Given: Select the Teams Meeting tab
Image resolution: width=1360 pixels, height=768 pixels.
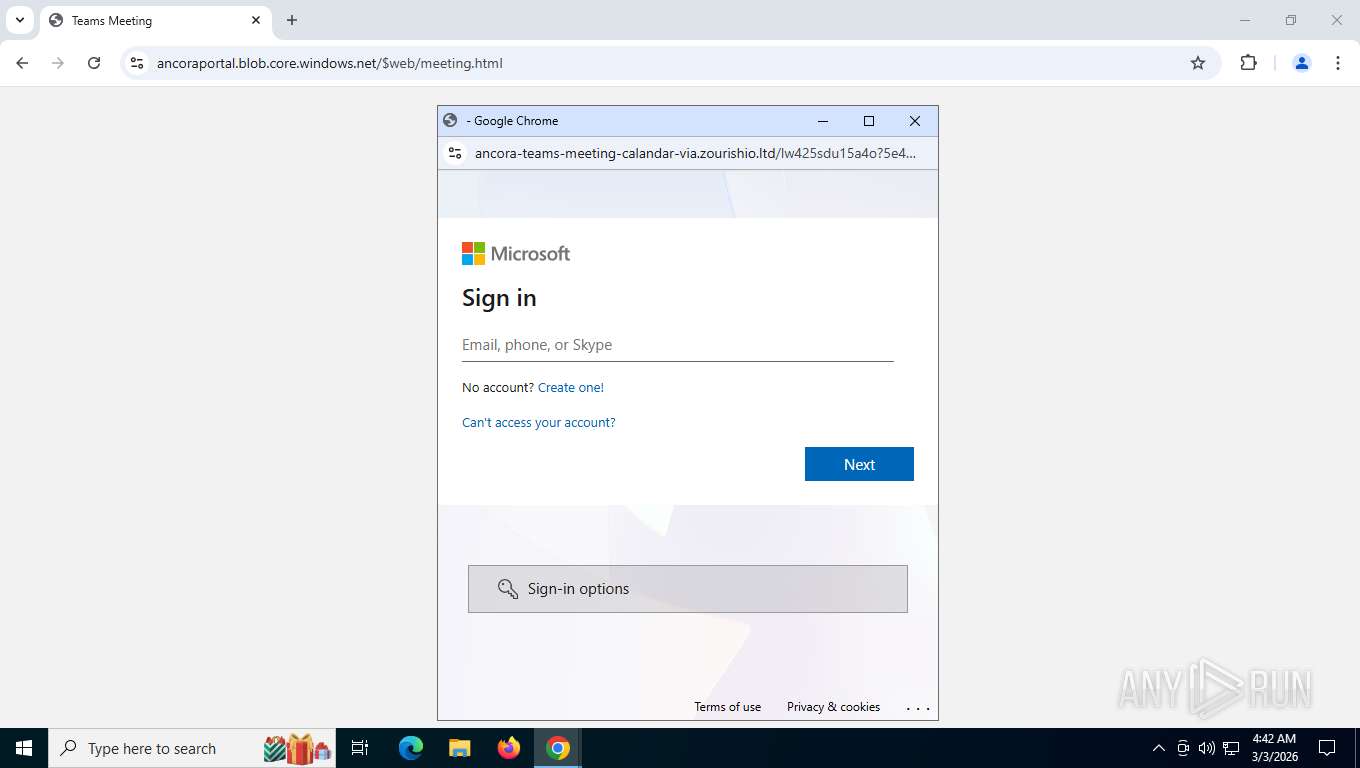Looking at the screenshot, I should pyautogui.click(x=155, y=20).
